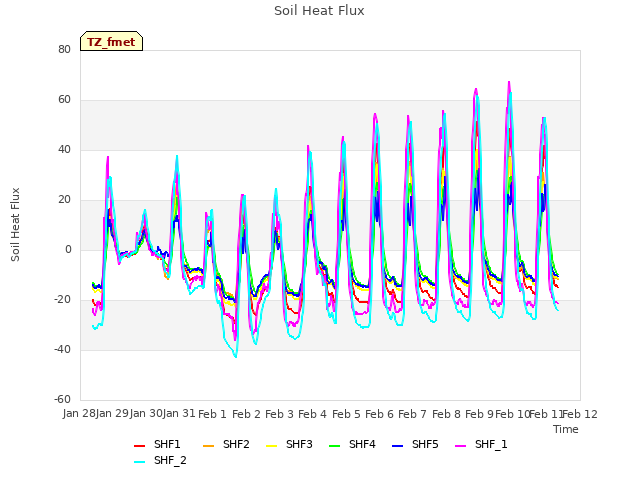Click the -40 y-axis tick label
The width and height of the screenshot is (640, 480).
point(62,349)
